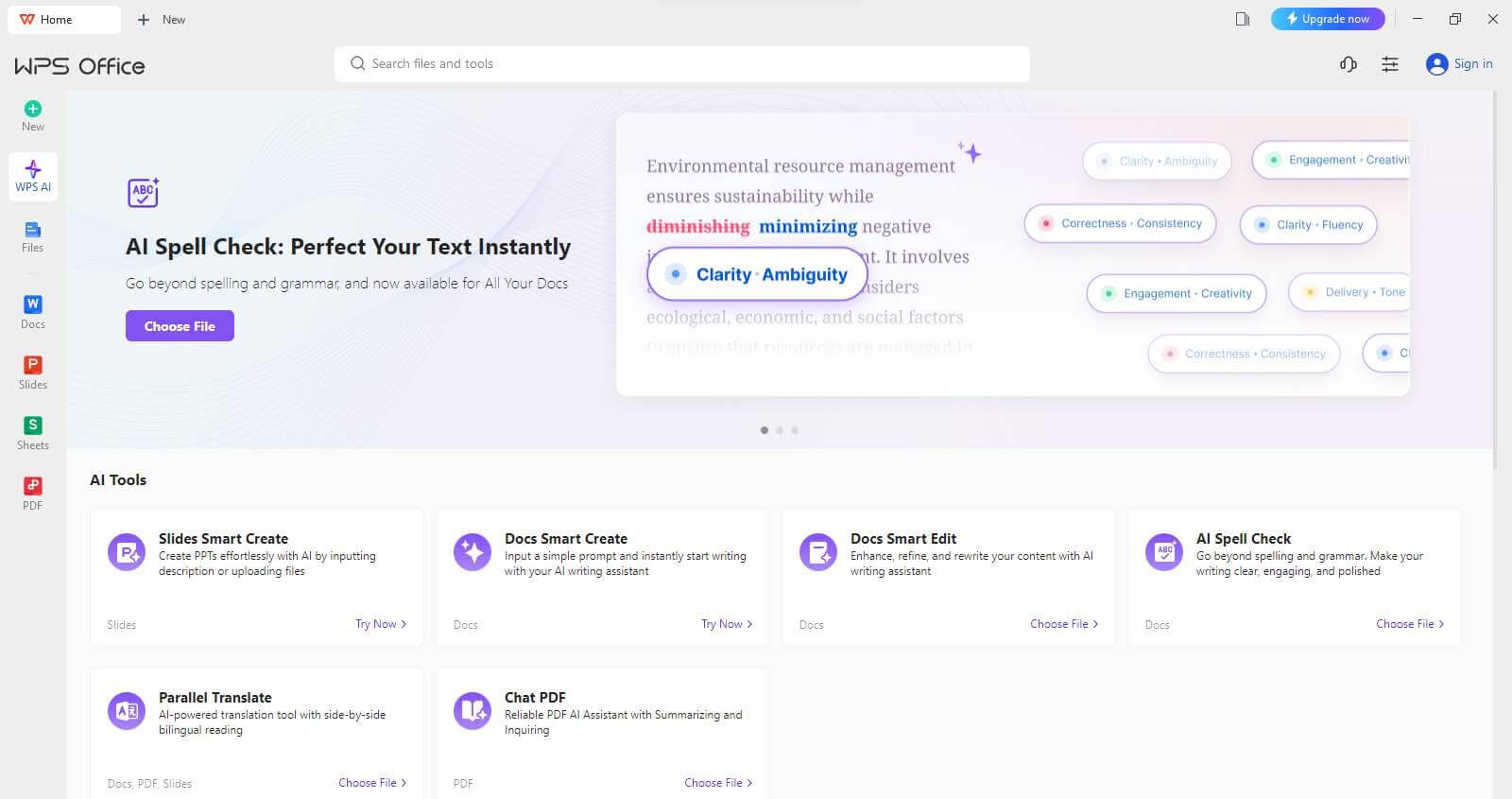The width and height of the screenshot is (1512, 799).
Task: Click the WPS Office logo
Action: (x=79, y=66)
